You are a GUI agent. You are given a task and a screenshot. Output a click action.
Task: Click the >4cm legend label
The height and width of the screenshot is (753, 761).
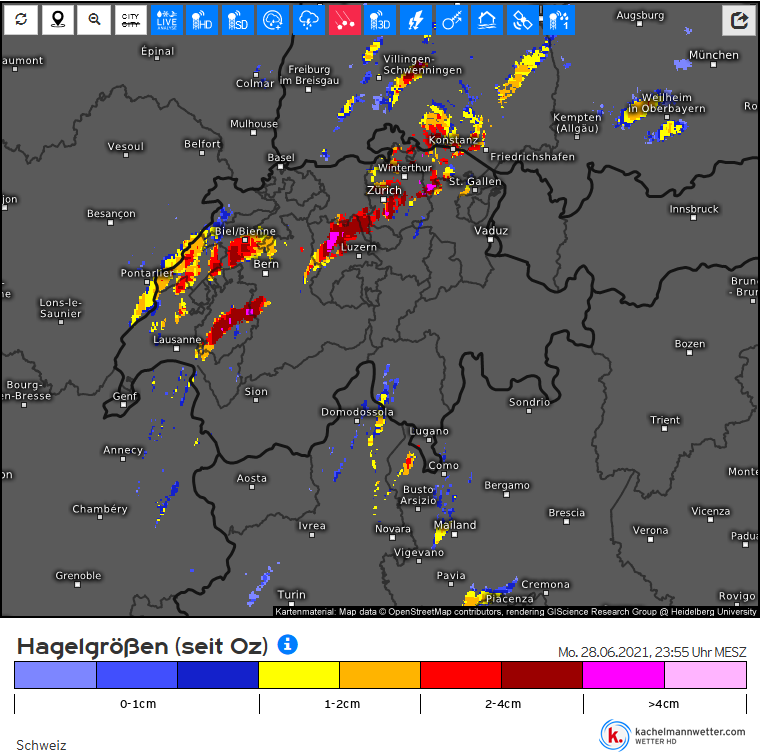[663, 704]
